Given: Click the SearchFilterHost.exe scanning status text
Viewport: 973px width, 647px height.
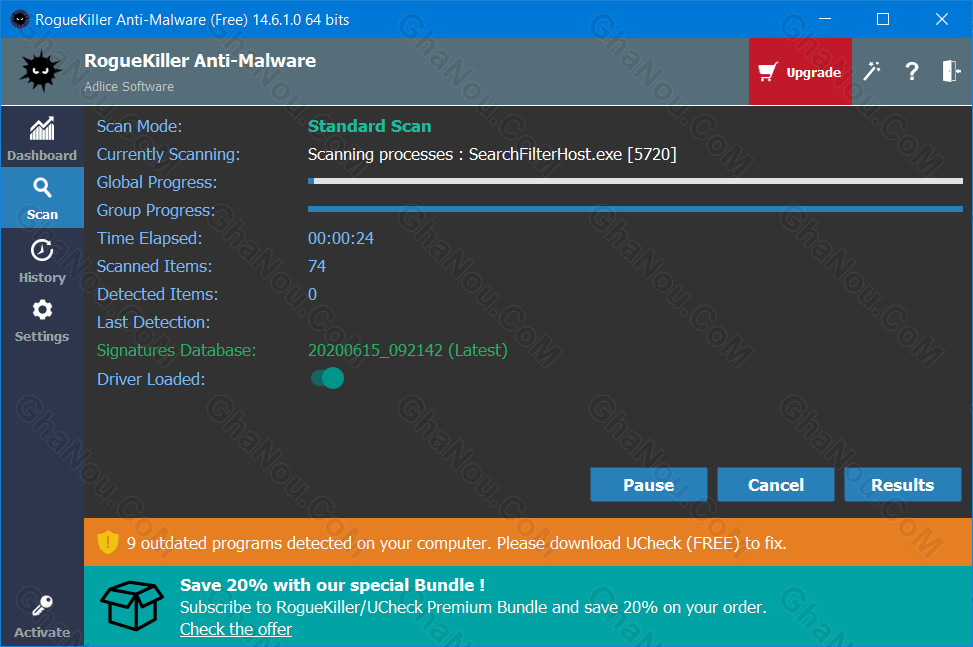Looking at the screenshot, I should (x=492, y=154).
